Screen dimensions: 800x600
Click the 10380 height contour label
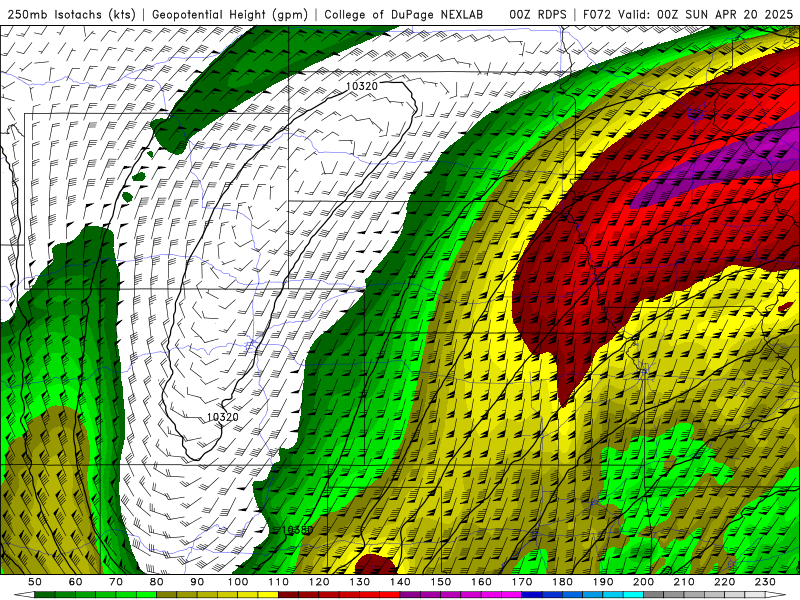pyautogui.click(x=297, y=530)
